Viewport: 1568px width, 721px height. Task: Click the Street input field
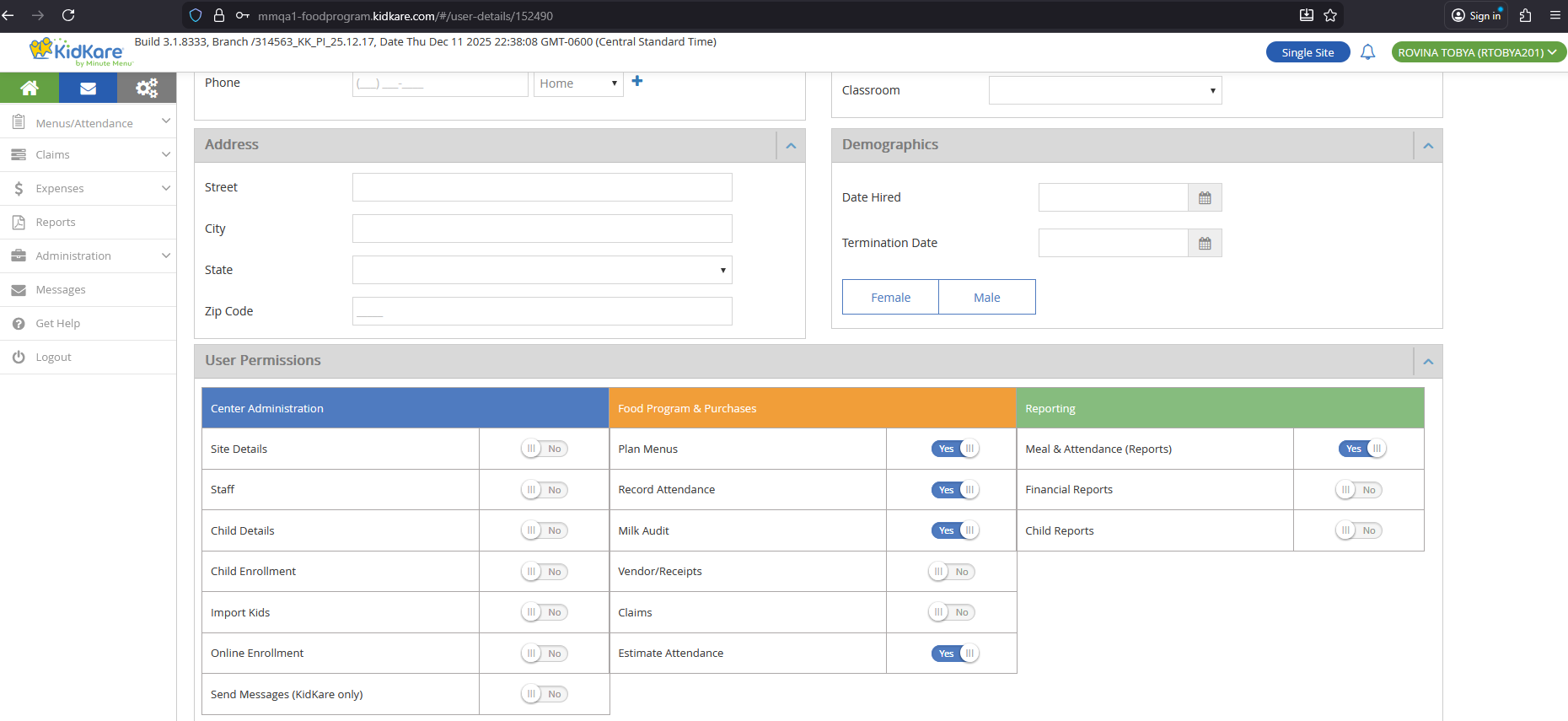pos(542,187)
